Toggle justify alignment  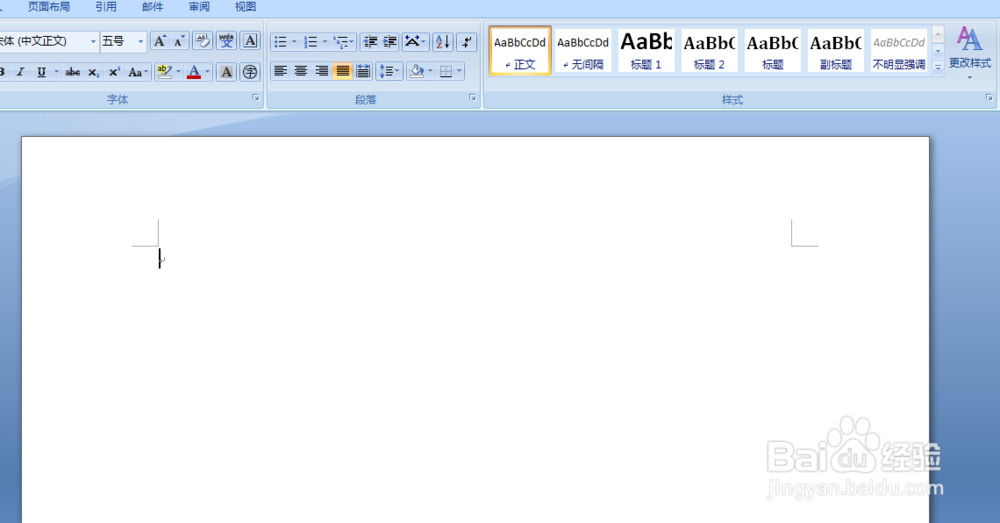pos(342,71)
